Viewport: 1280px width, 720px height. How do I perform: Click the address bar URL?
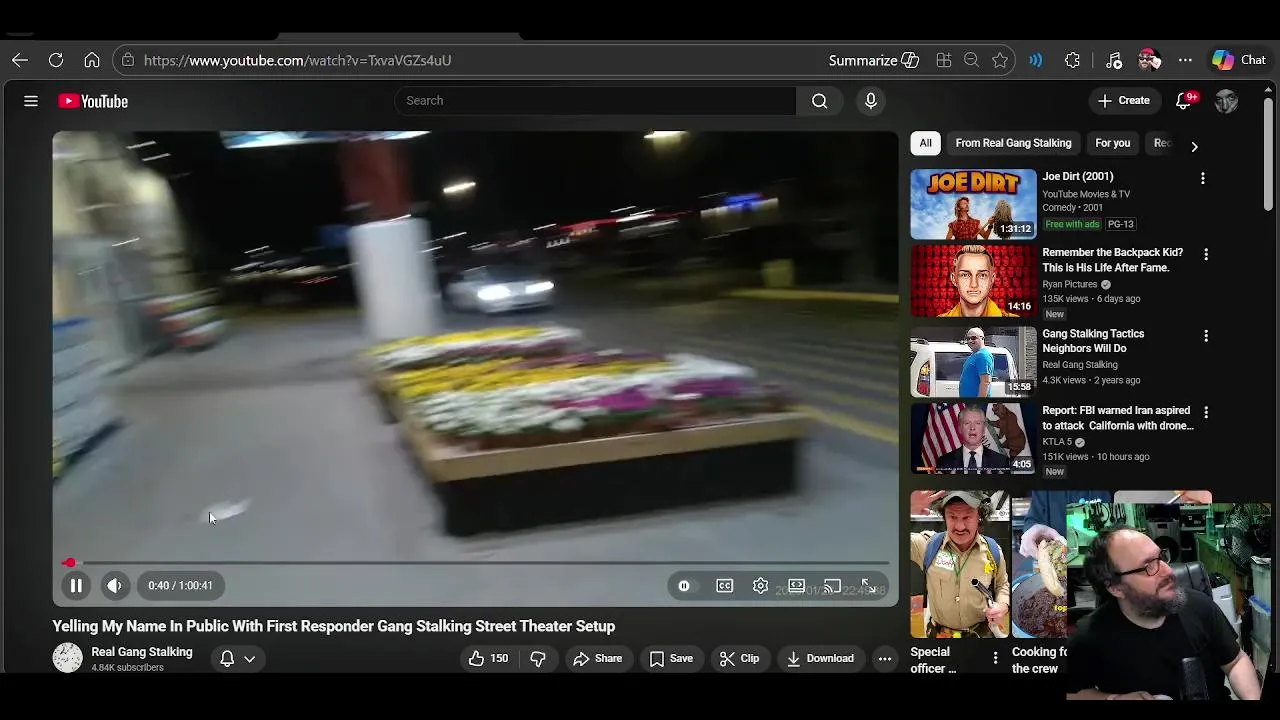click(297, 60)
